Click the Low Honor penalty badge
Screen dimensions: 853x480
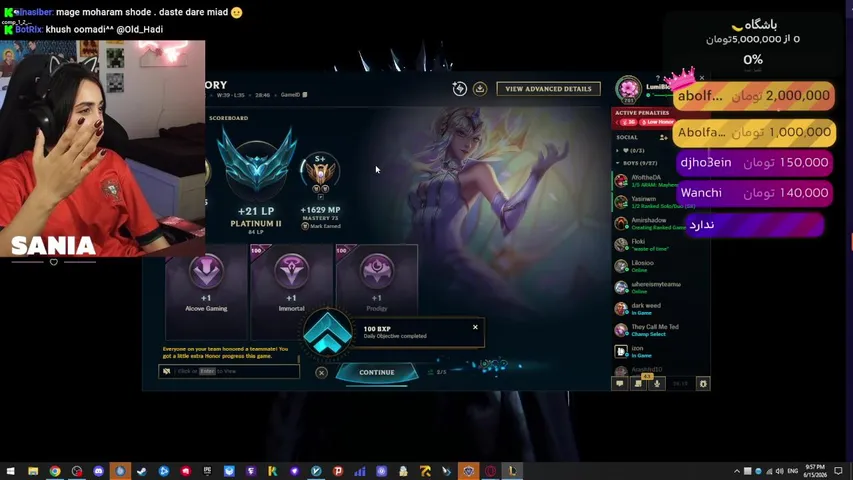pos(657,122)
